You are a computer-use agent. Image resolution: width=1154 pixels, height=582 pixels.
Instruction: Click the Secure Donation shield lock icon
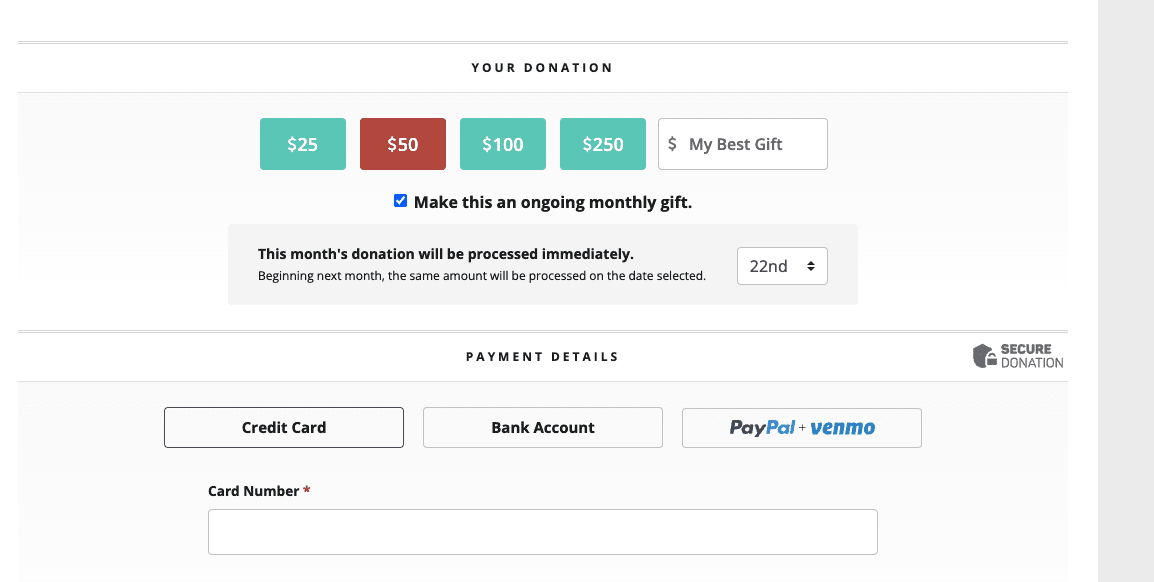click(985, 356)
